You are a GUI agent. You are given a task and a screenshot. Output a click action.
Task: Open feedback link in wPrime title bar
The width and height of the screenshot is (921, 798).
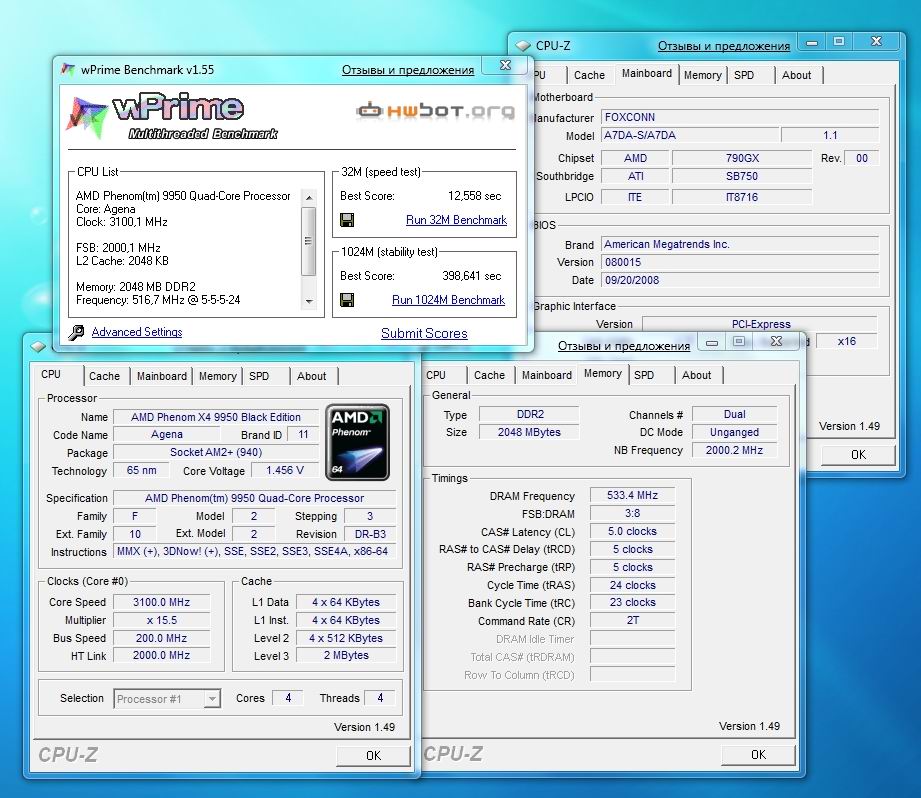408,70
